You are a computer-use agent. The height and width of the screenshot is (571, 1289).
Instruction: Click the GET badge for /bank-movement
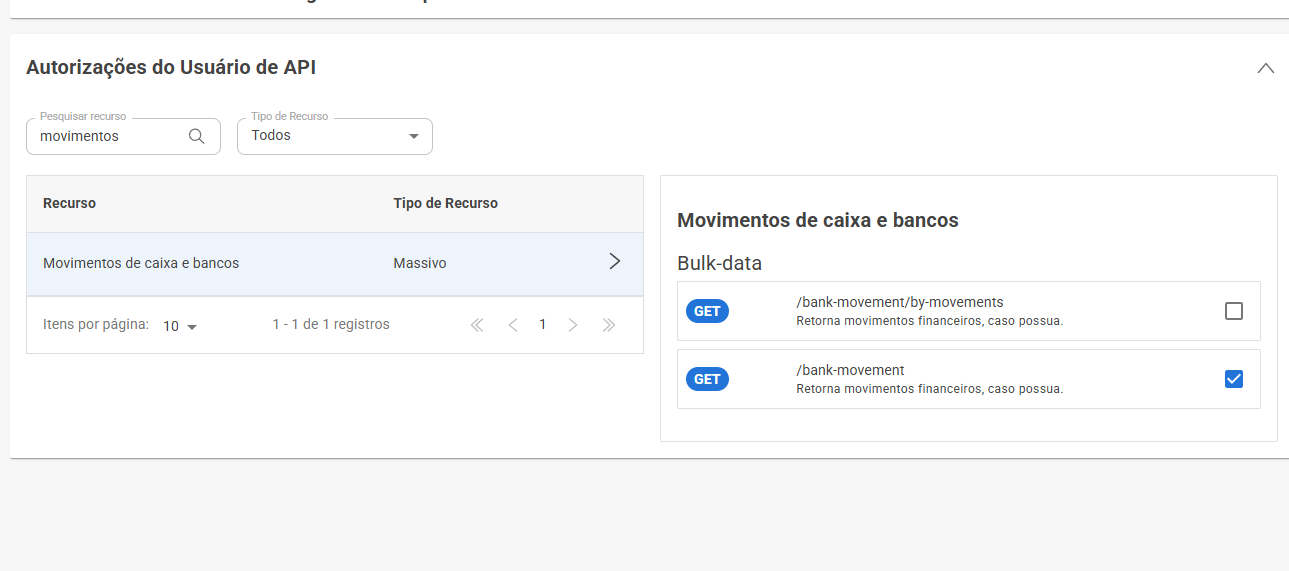707,379
